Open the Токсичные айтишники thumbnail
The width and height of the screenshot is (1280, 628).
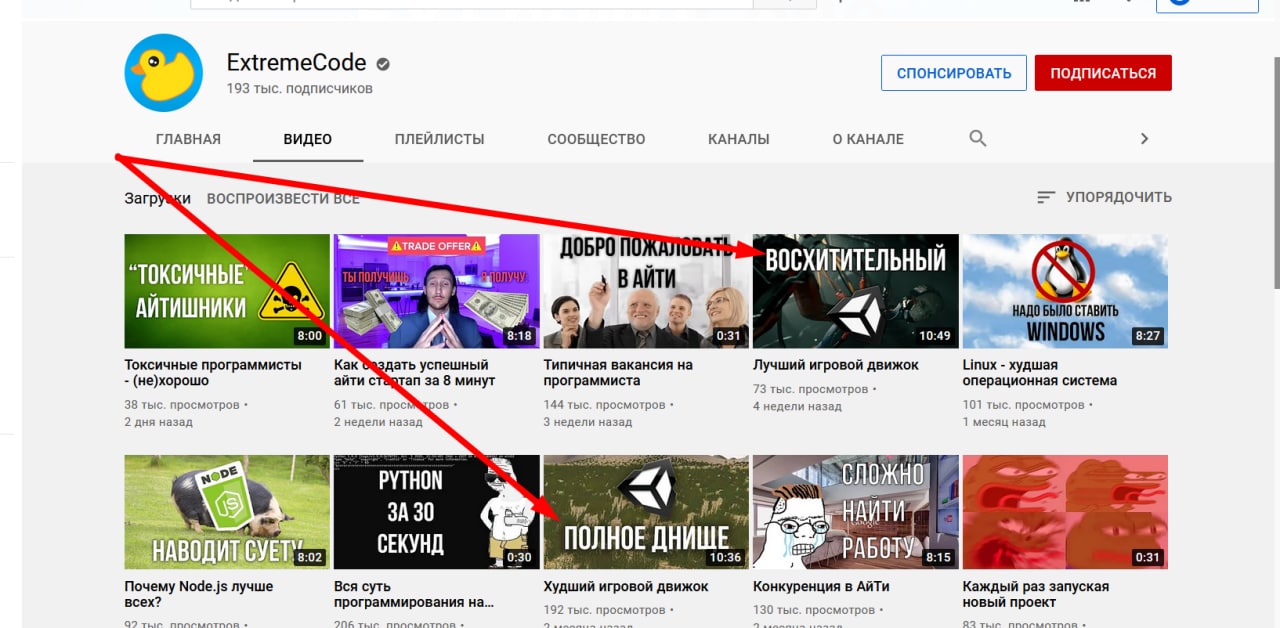(x=227, y=291)
